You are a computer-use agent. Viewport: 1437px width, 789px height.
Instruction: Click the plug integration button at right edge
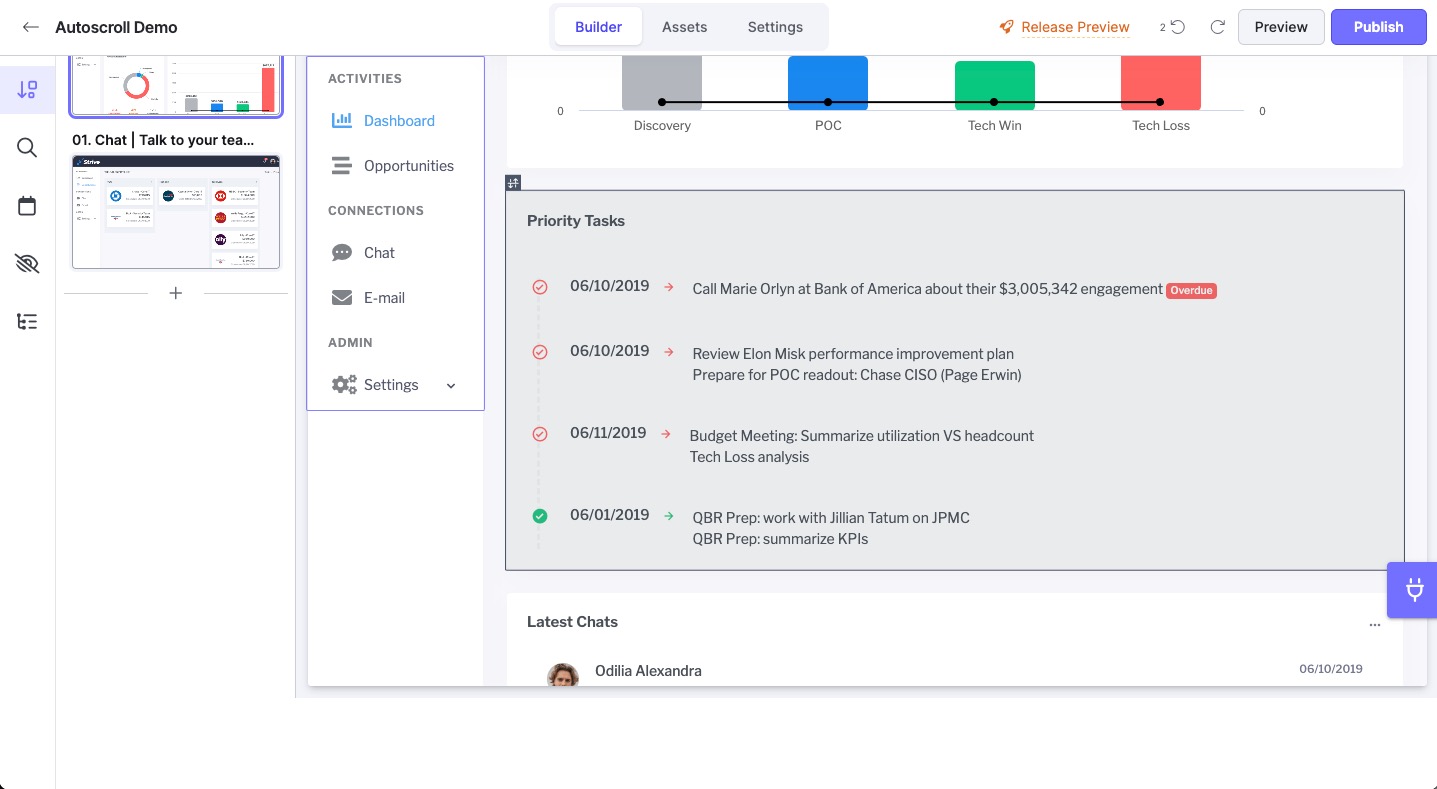1414,590
